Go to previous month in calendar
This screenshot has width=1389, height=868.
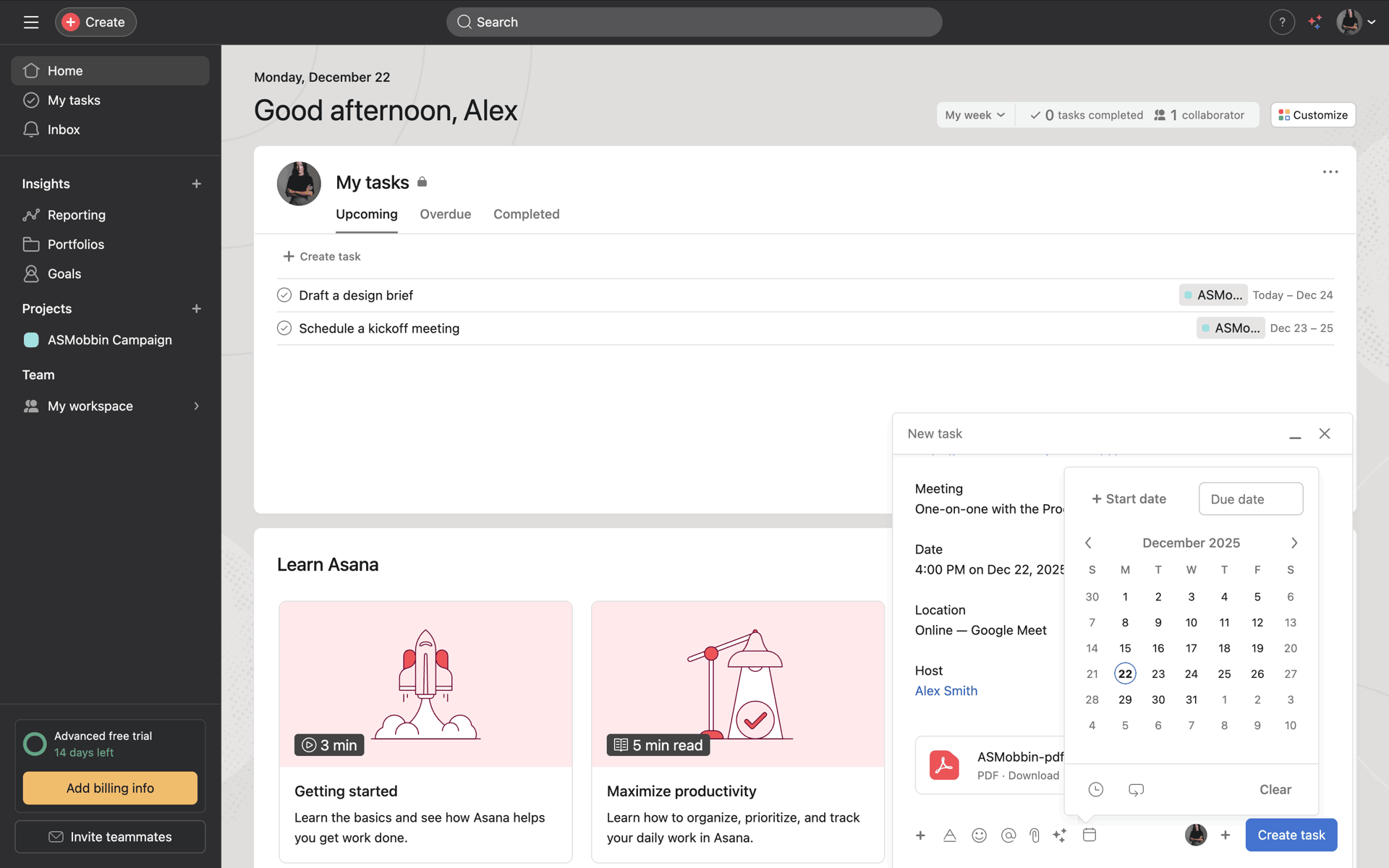coord(1088,543)
